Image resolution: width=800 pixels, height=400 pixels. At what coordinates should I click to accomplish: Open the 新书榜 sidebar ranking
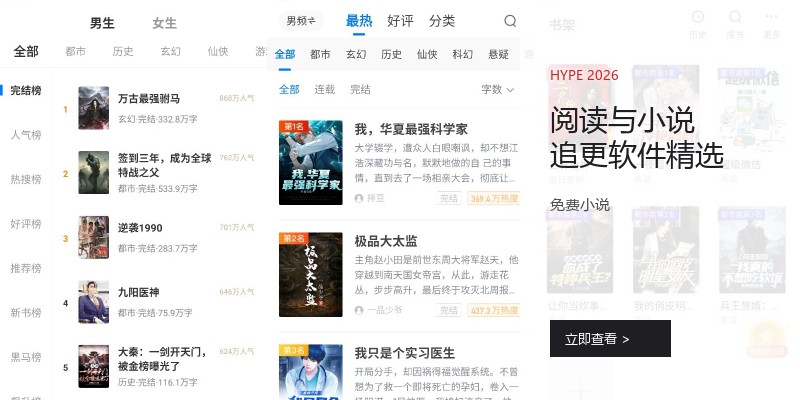pyautogui.click(x=26, y=313)
